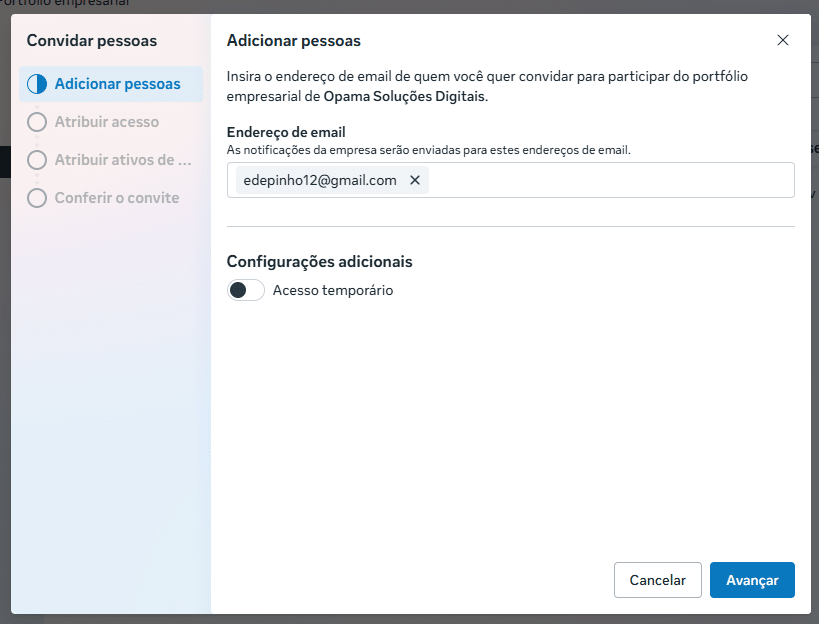Image resolution: width=819 pixels, height=624 pixels.
Task: Jump to the Conferir o convite label
Action: [x=117, y=198]
